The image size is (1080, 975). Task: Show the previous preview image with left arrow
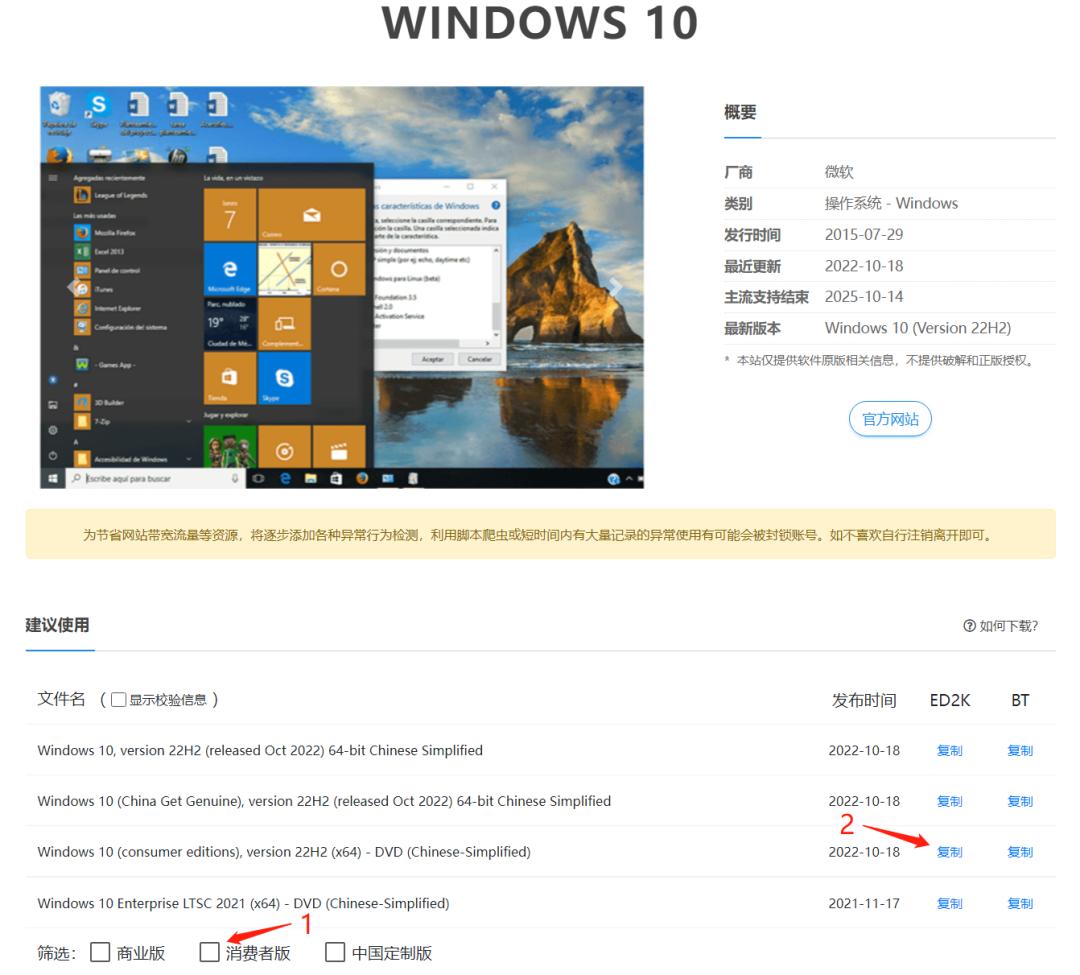72,287
